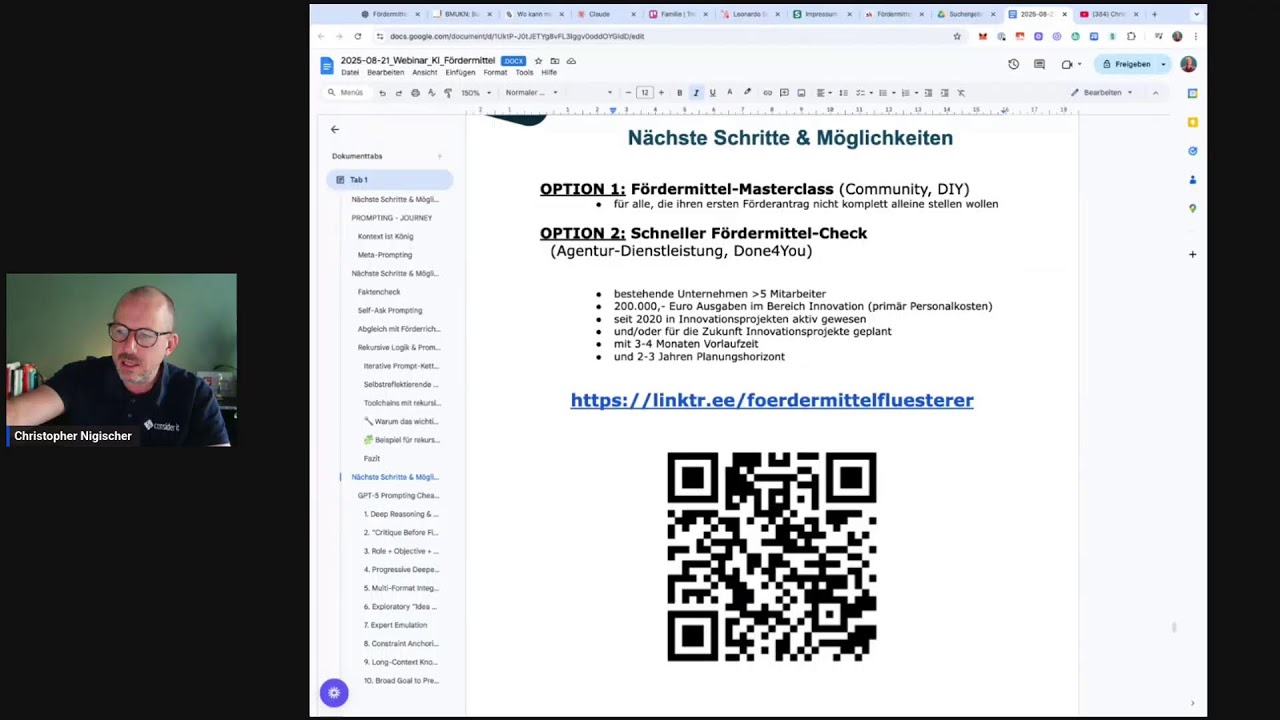The width and height of the screenshot is (1280, 720).
Task: Clear text formatting
Action: tap(961, 93)
